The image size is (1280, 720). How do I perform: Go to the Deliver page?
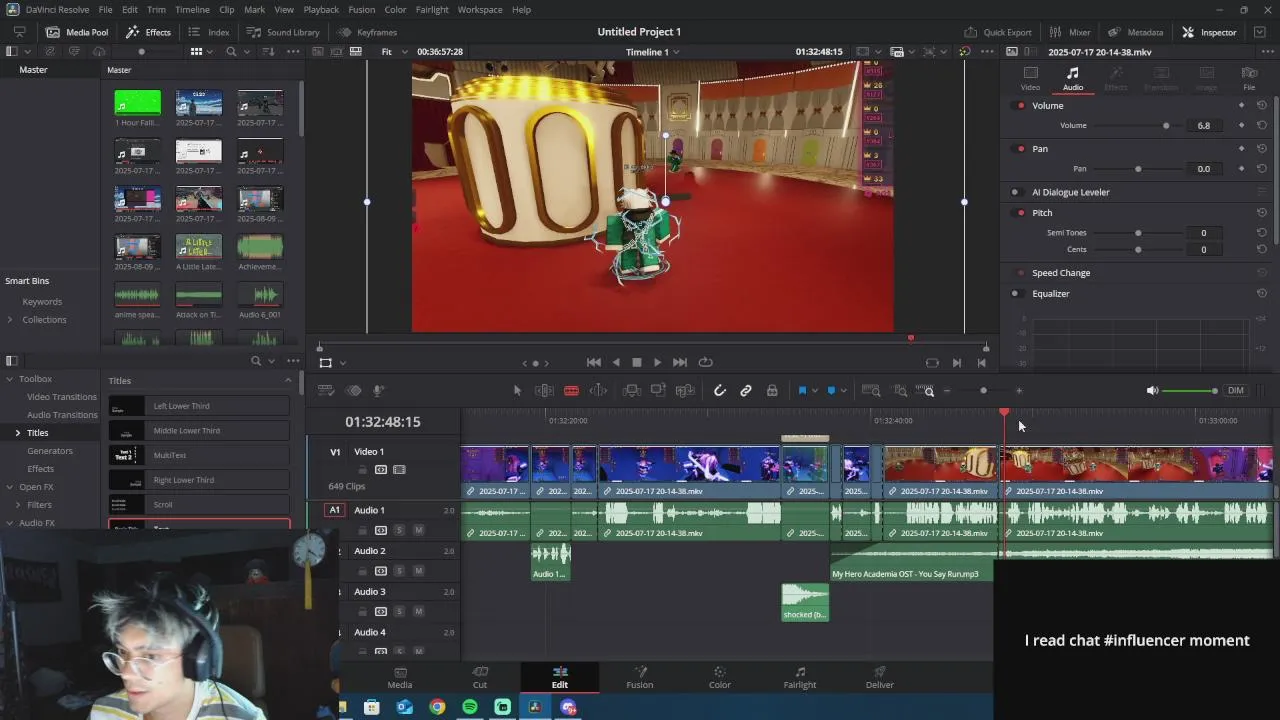[880, 678]
